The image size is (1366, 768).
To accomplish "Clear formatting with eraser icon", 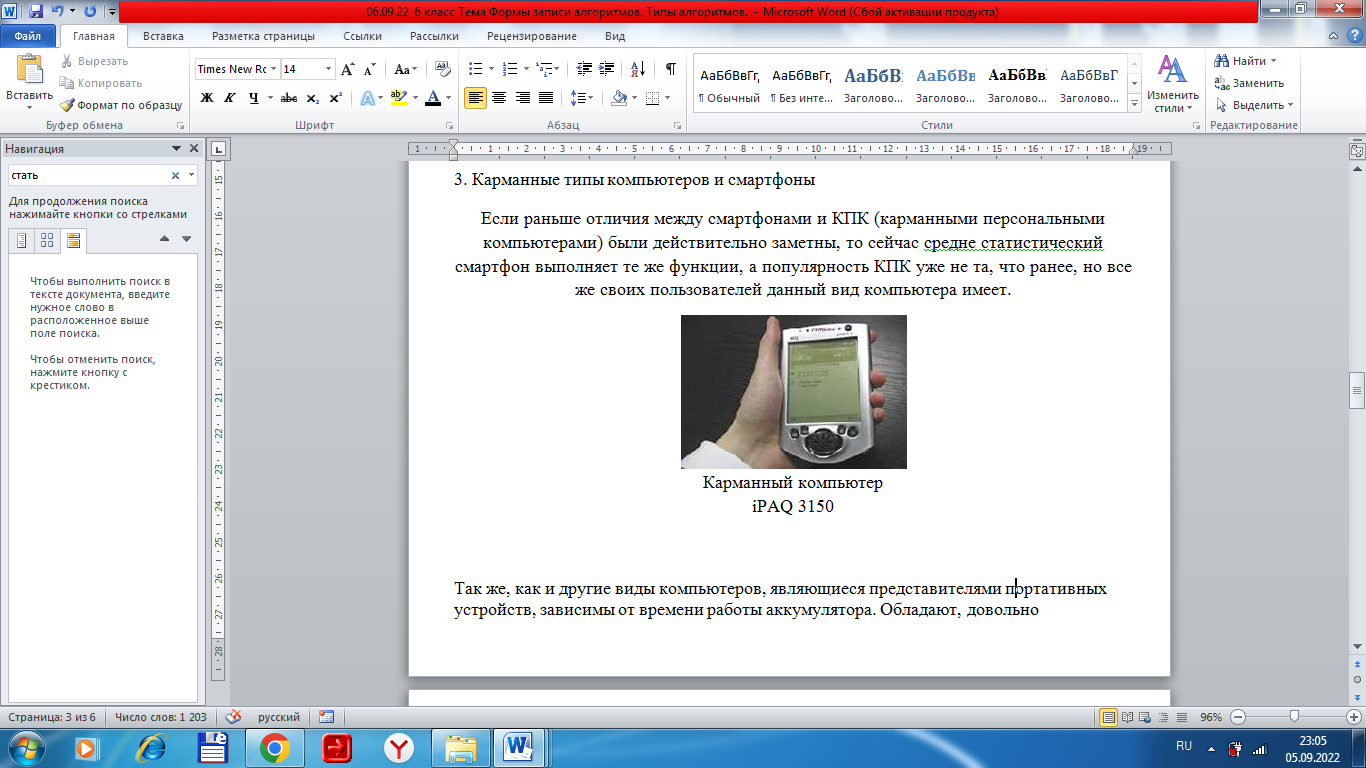I will tap(443, 69).
